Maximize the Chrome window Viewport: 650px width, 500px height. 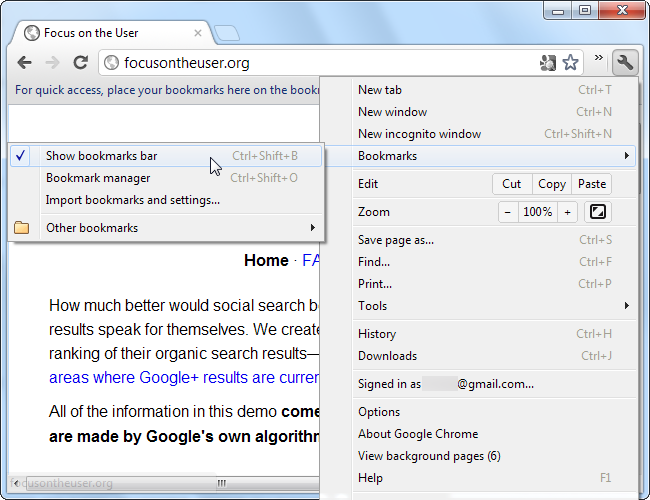[x=585, y=11]
